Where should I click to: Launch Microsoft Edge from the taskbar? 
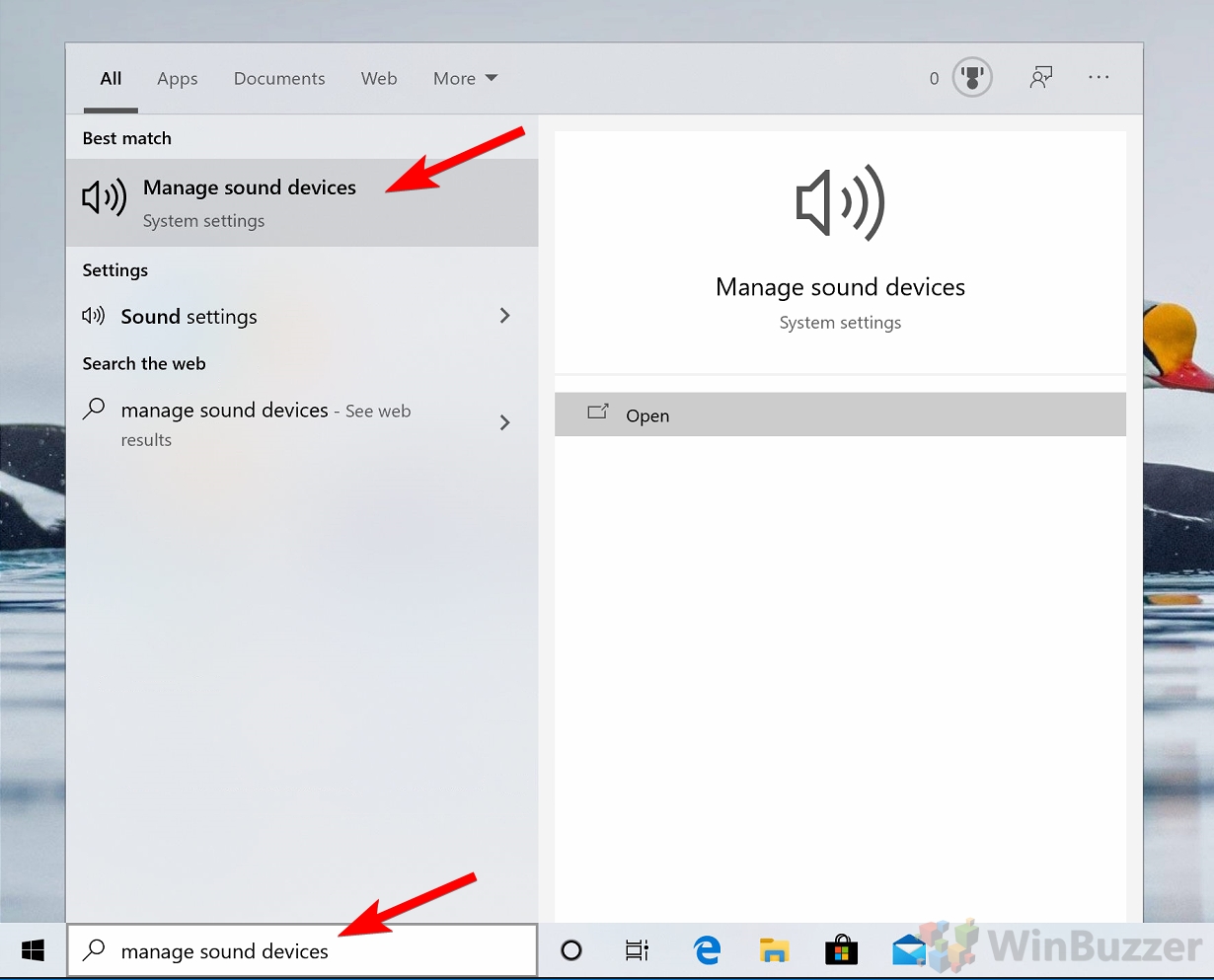pyautogui.click(x=707, y=950)
